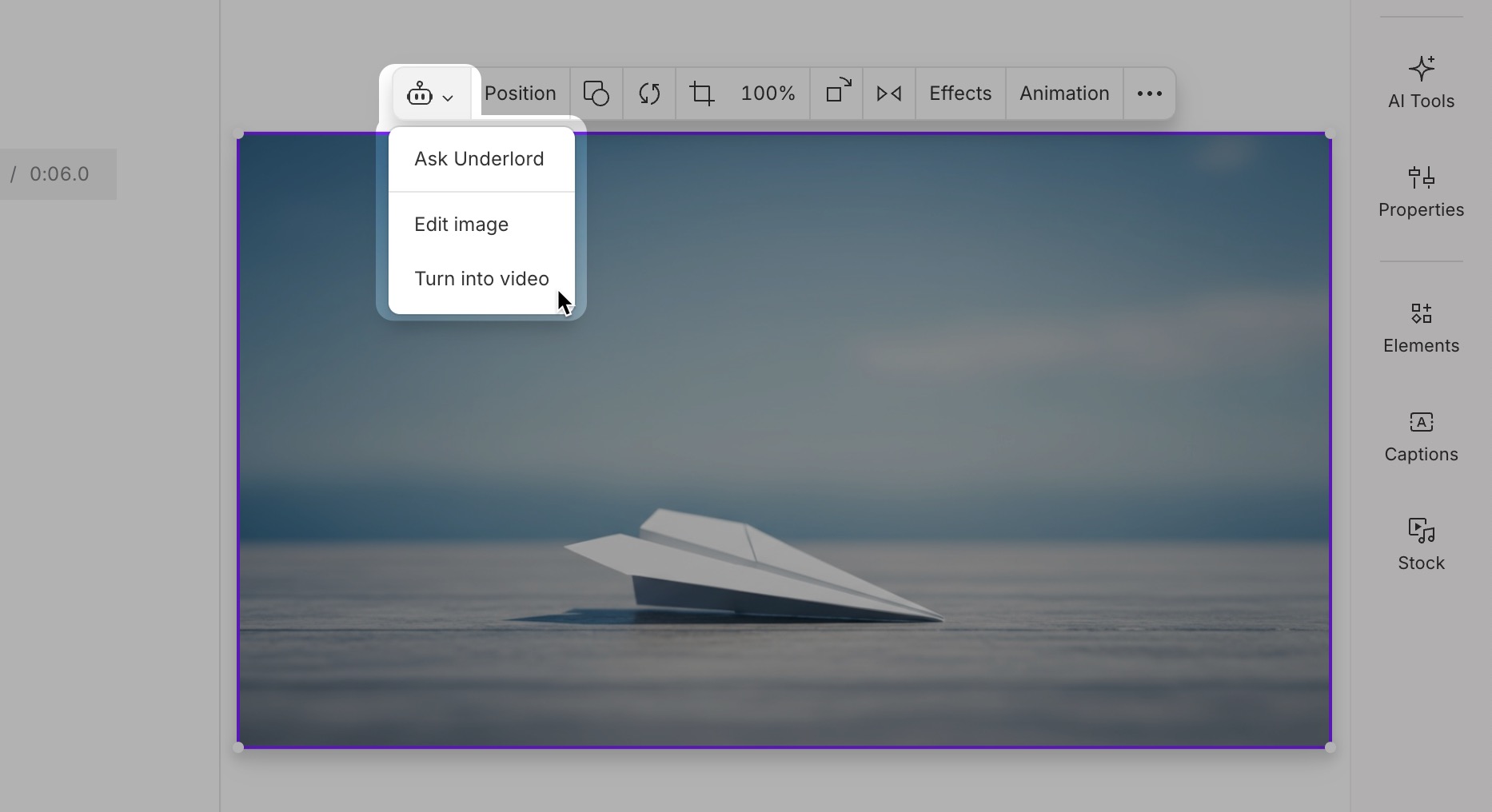The width and height of the screenshot is (1492, 812).
Task: Open the Captions panel
Action: (x=1420, y=436)
